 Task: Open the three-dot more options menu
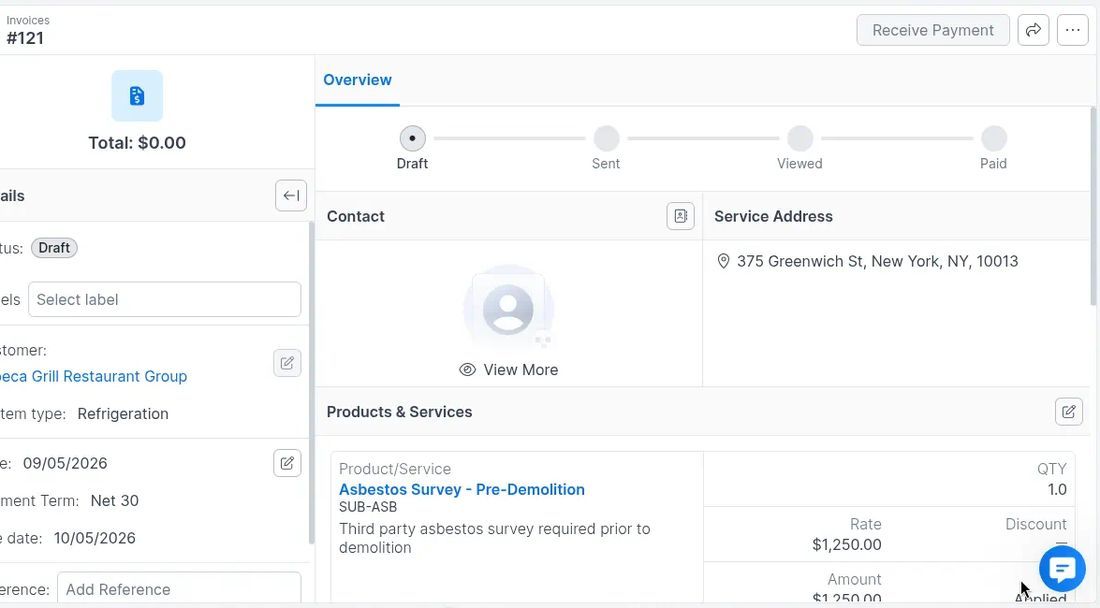(1073, 30)
